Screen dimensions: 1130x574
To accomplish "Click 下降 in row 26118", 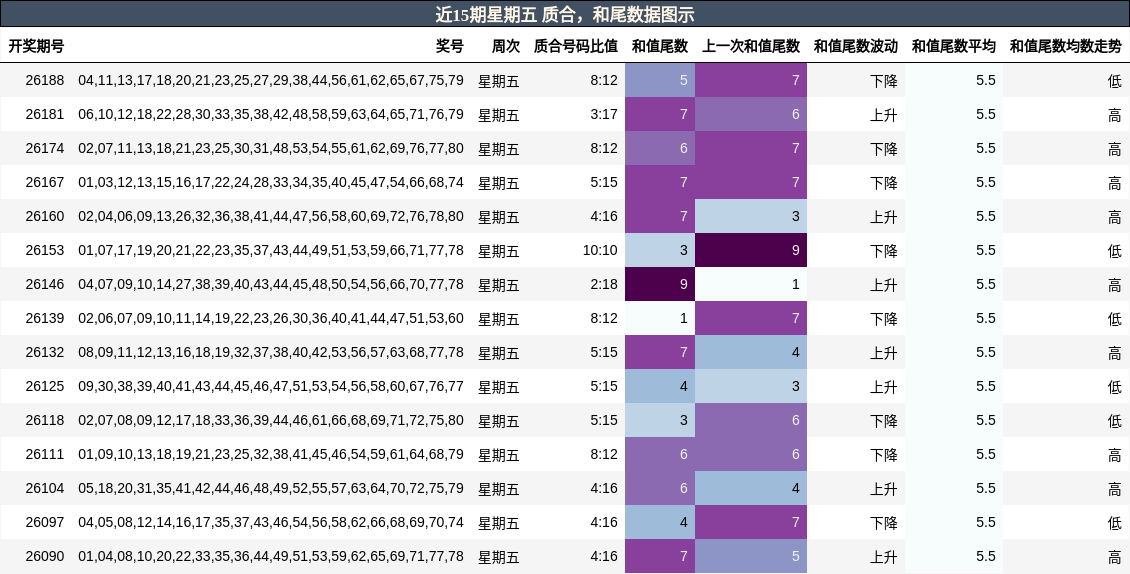I will (884, 420).
